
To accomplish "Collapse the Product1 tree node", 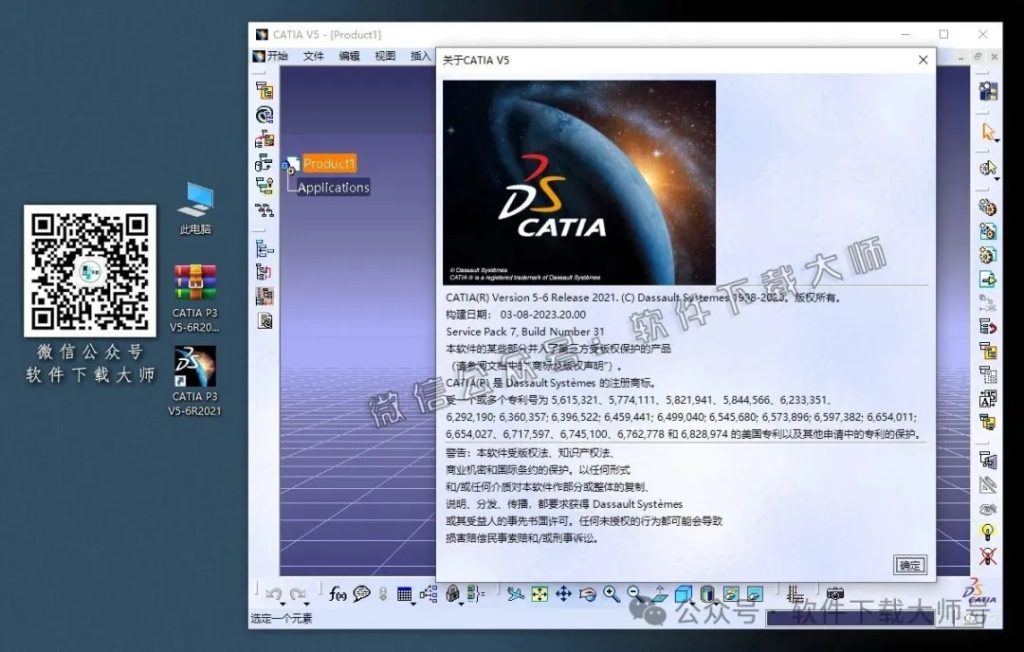I will click(285, 165).
